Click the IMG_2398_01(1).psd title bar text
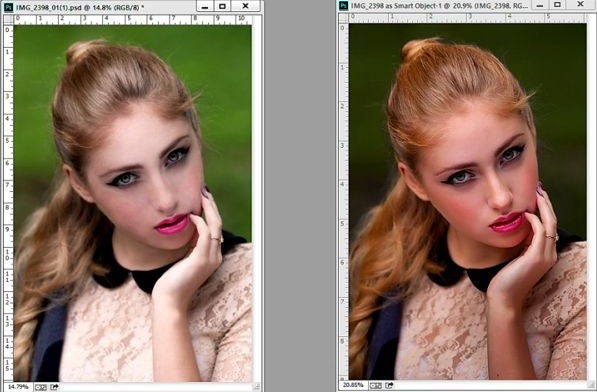This screenshot has width=597, height=392. click(80, 7)
